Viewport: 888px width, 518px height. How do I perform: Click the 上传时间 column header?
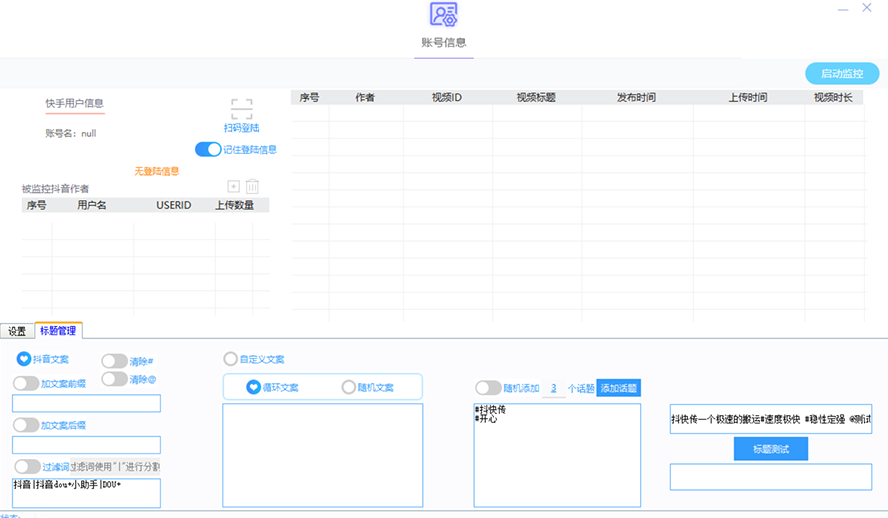tap(748, 97)
